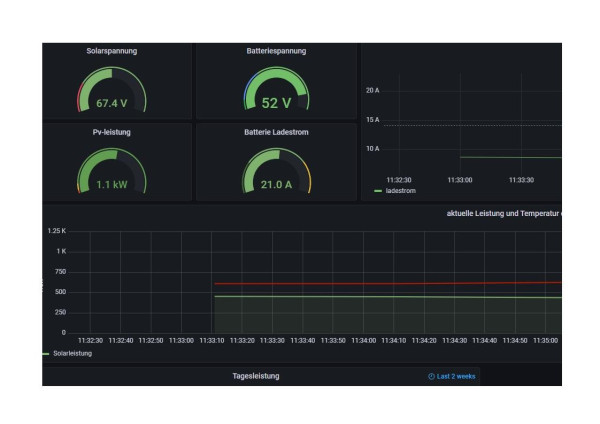Toggle the ladestrom series legend label
This screenshot has height=424, width=600.
click(x=401, y=190)
